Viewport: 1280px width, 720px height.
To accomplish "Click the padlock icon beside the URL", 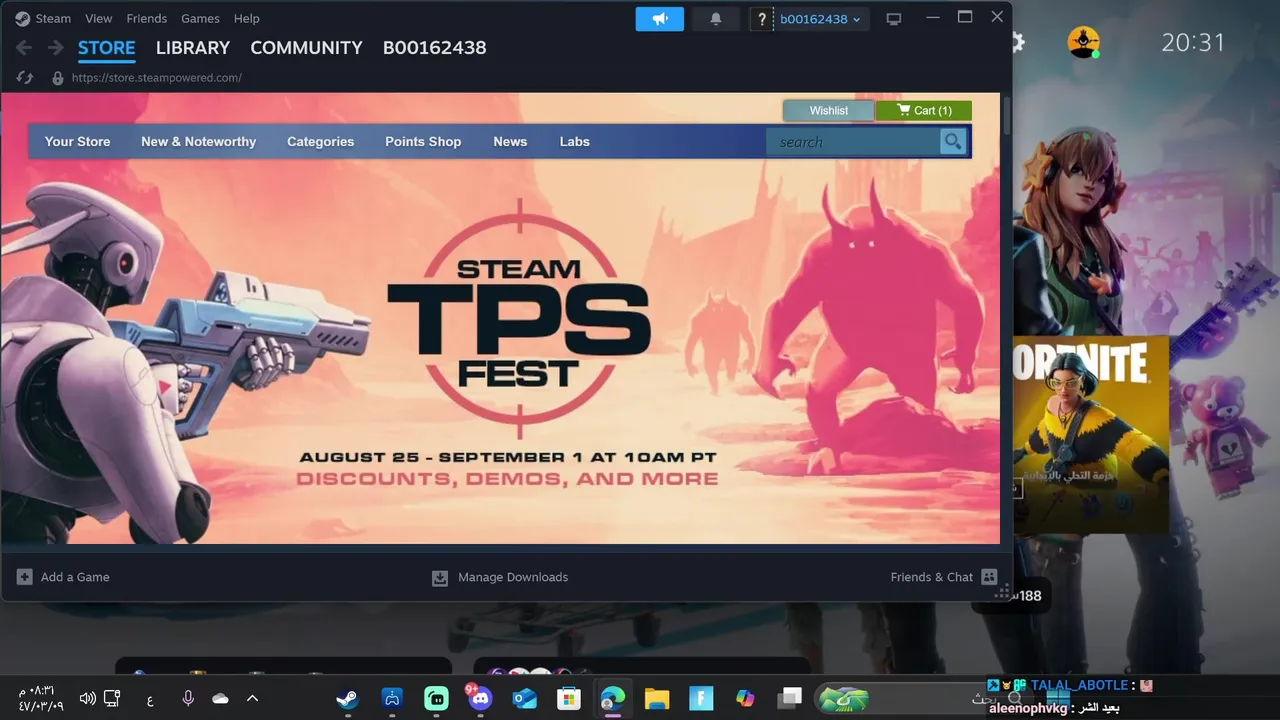I will coord(57,77).
